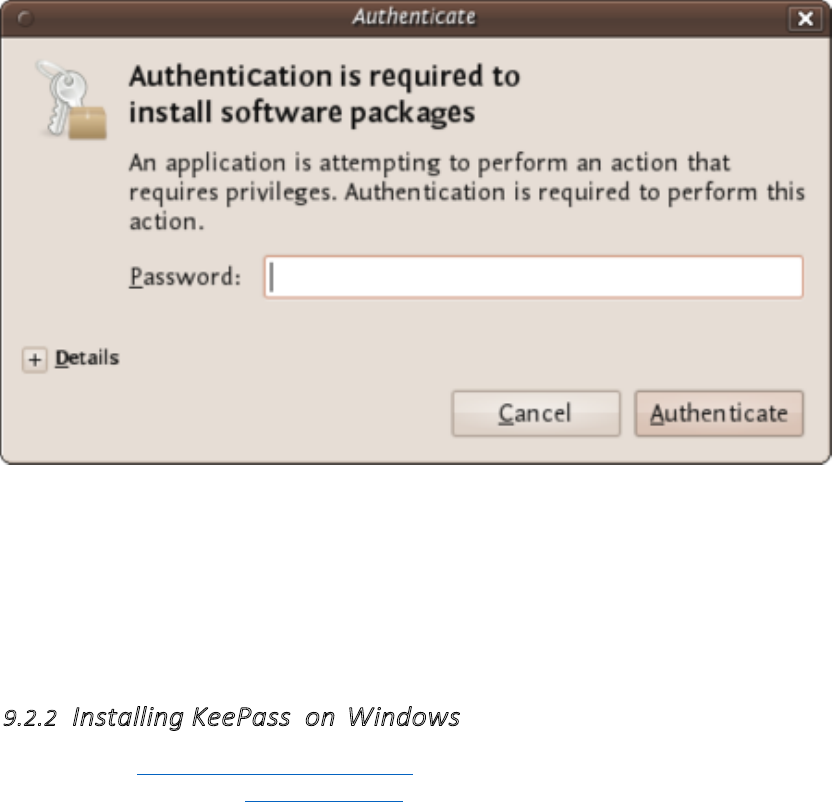
Task: Expand Details using the plus box
Action: [x=35, y=360]
